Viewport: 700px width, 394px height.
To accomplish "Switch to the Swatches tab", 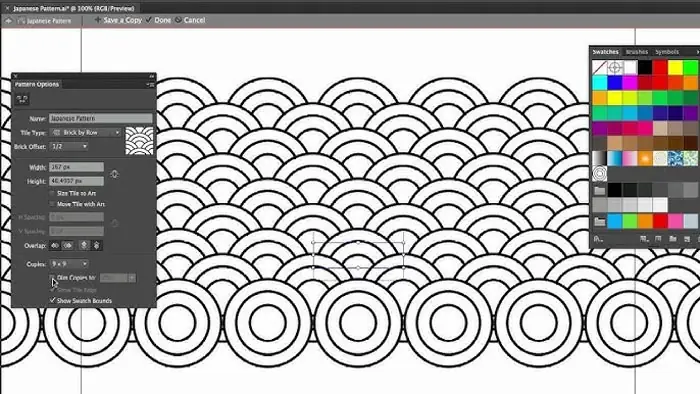I will (606, 52).
